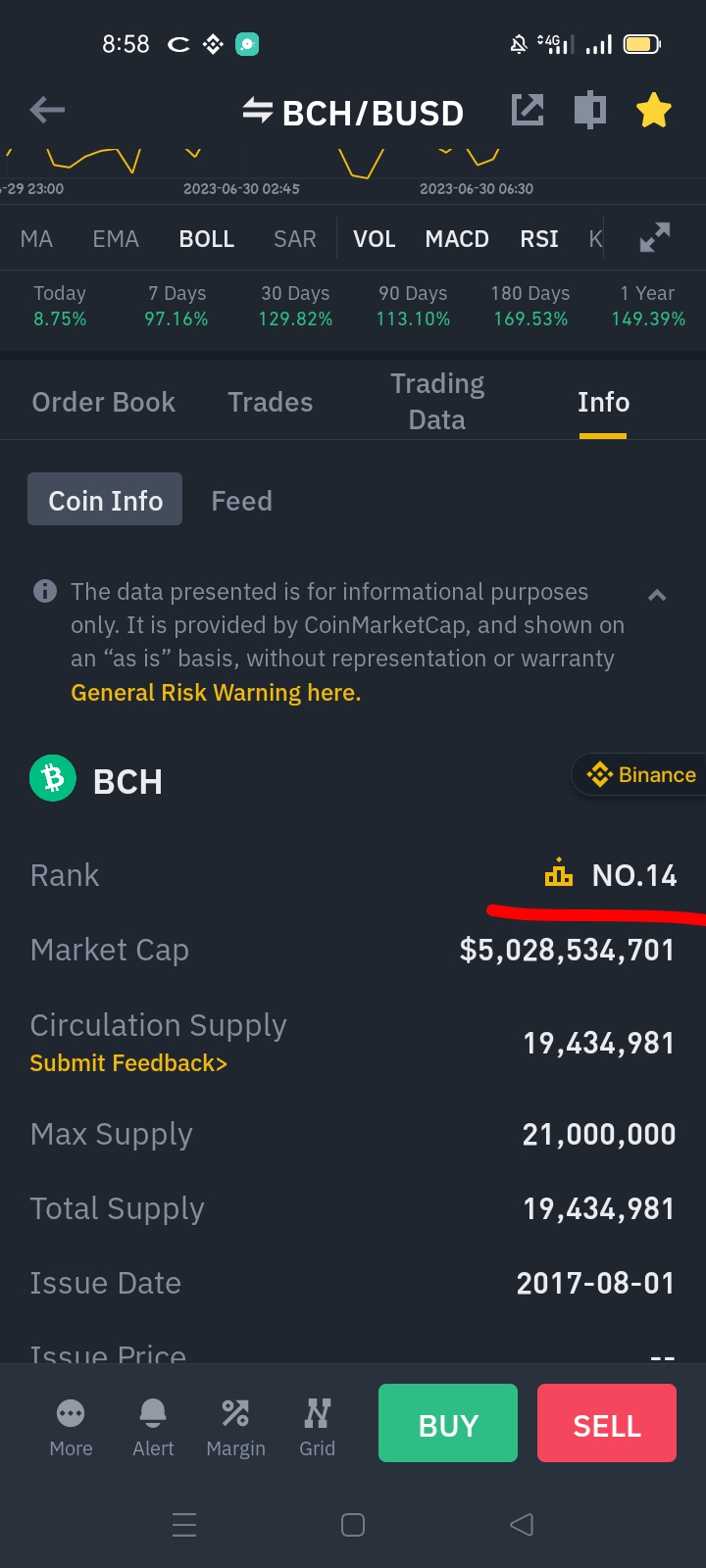Toggle the VOL indicator

point(375,239)
